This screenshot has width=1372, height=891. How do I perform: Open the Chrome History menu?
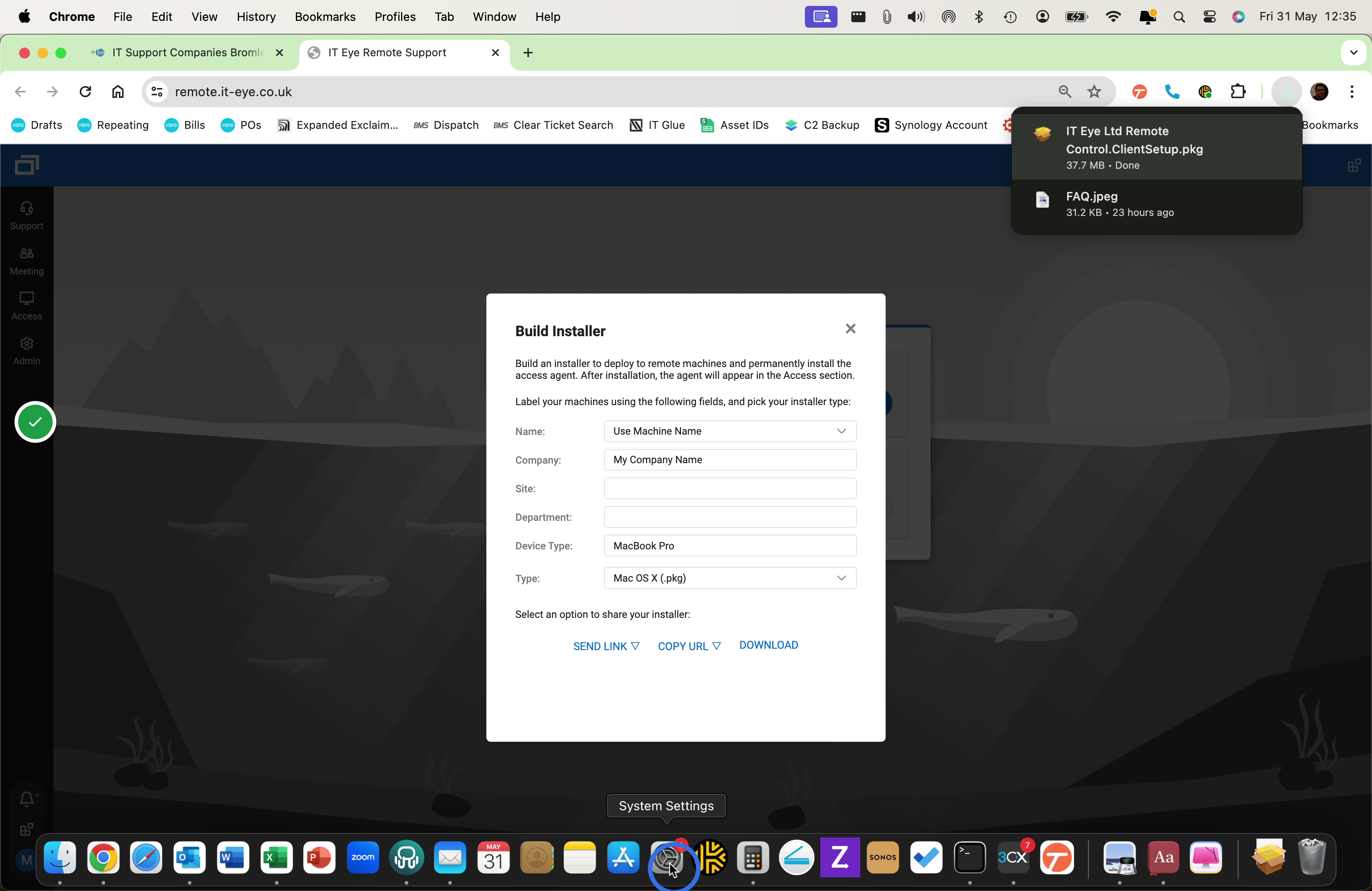(256, 17)
